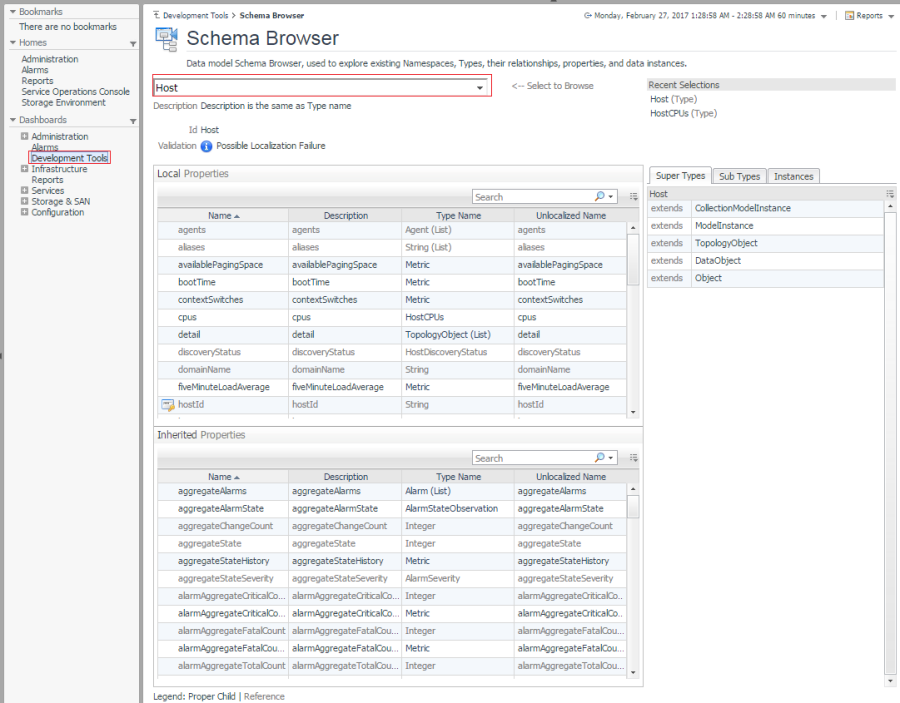Image resolution: width=900 pixels, height=703 pixels.
Task: Open Service Operations Console home link
Action: (x=76, y=92)
